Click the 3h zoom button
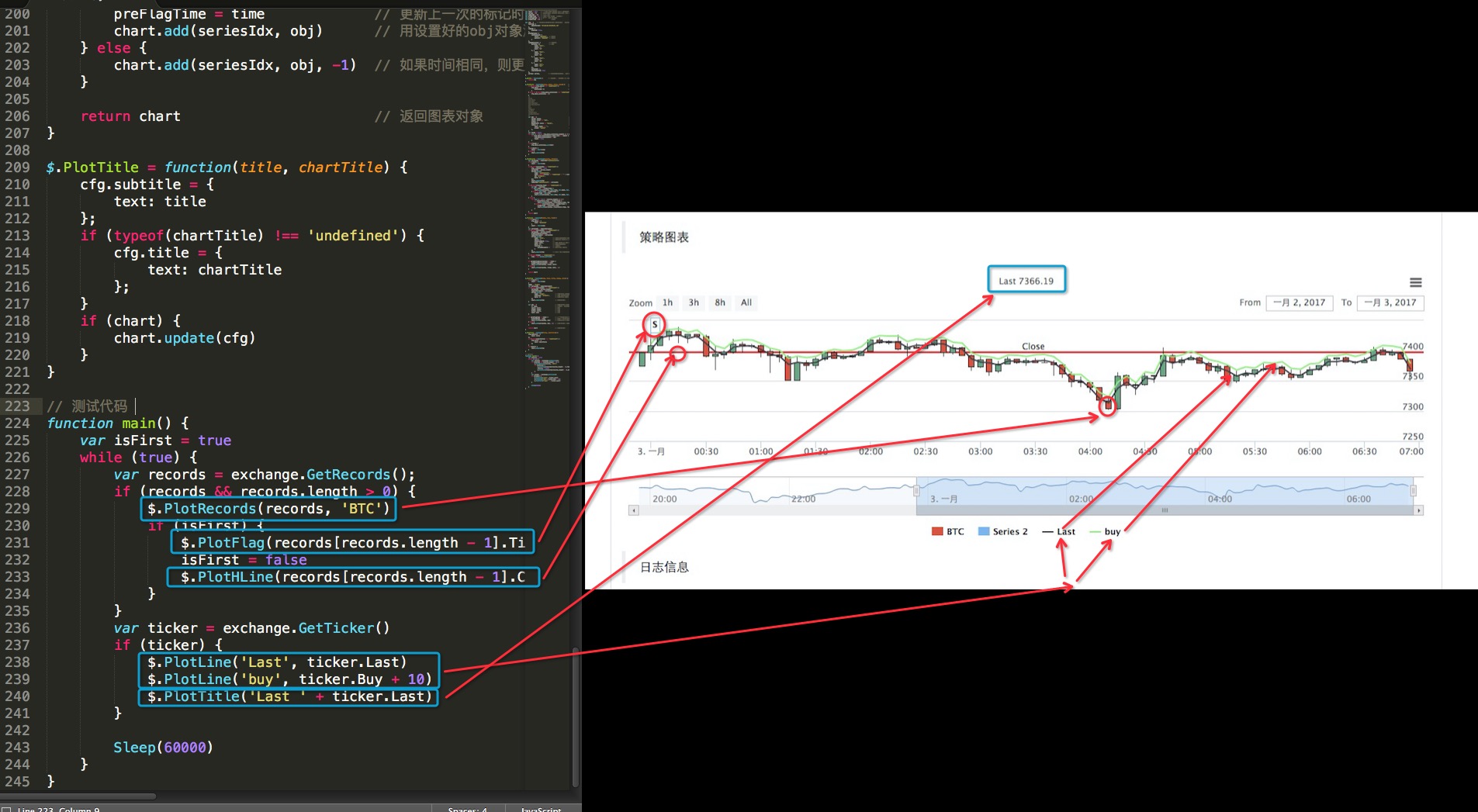Screen dimensions: 1478x812 [x=694, y=302]
